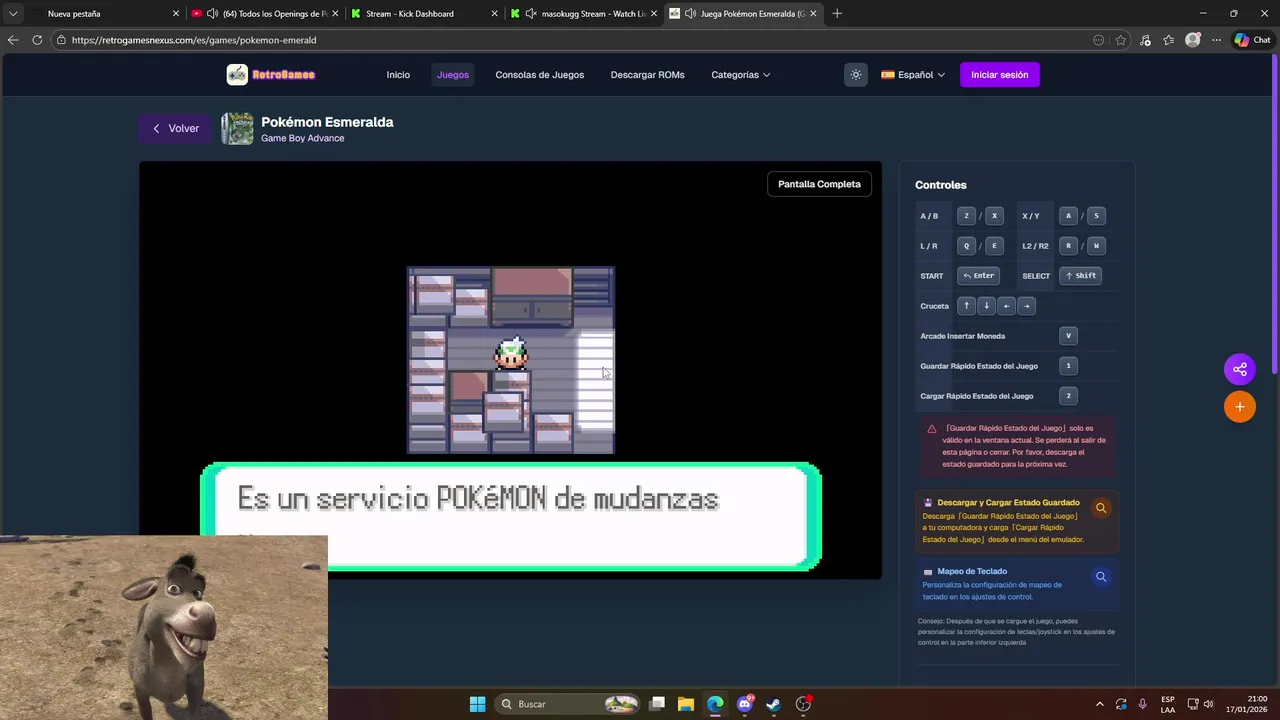Viewport: 1280px width, 720px height.
Task: Click the taskbar Buscar search box
Action: [568, 704]
